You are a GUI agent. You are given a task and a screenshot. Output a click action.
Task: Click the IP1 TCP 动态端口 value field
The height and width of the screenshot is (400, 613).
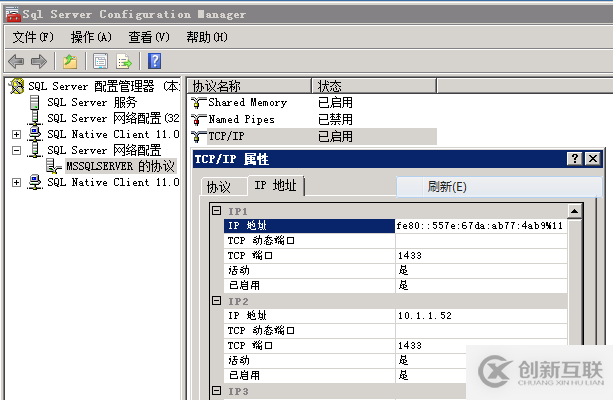click(x=481, y=240)
